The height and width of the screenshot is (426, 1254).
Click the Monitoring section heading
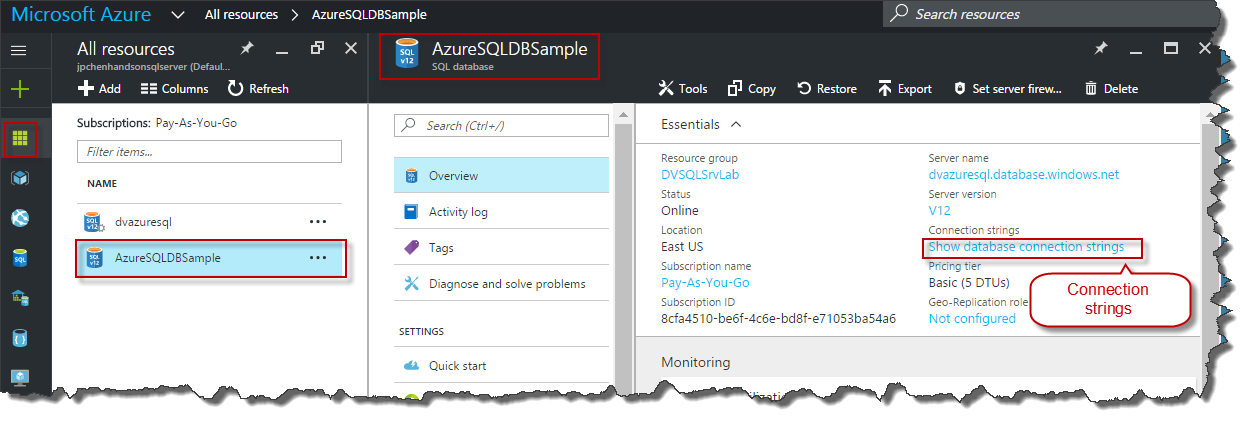point(695,362)
